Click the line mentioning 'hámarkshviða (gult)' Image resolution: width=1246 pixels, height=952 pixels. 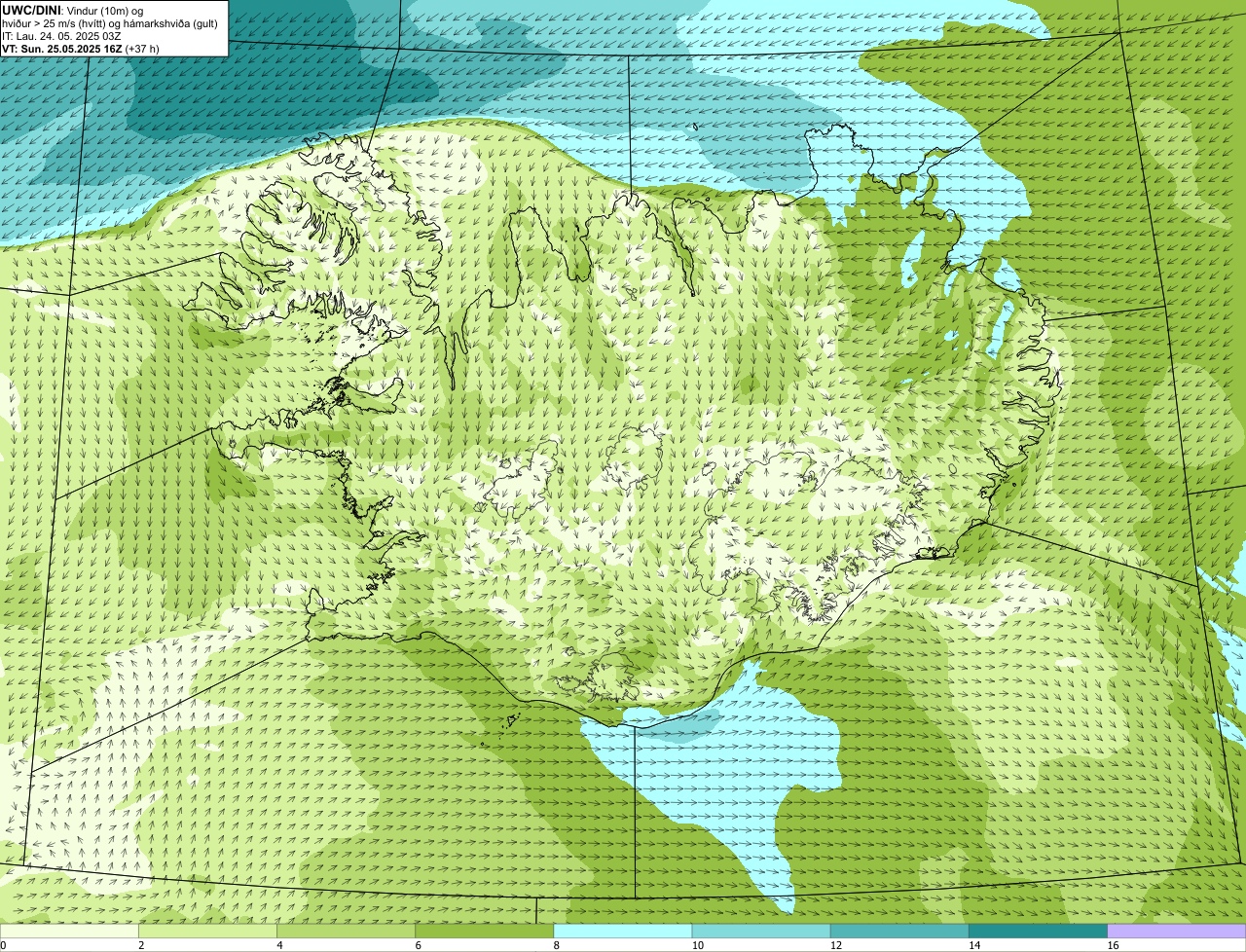click(109, 23)
